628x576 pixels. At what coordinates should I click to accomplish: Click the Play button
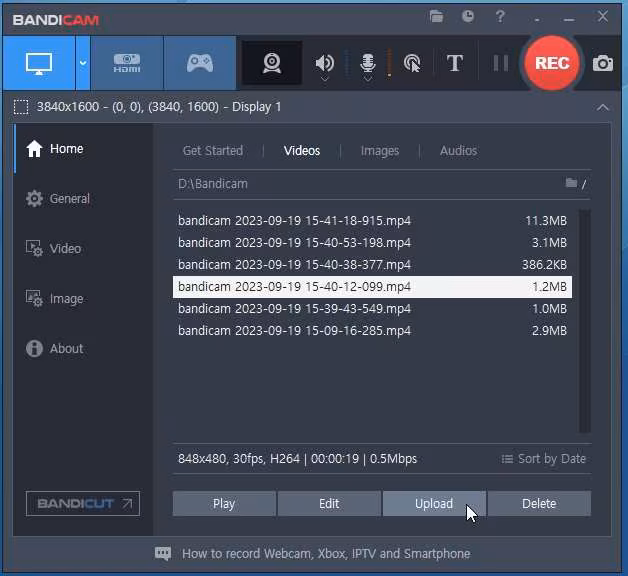(224, 503)
